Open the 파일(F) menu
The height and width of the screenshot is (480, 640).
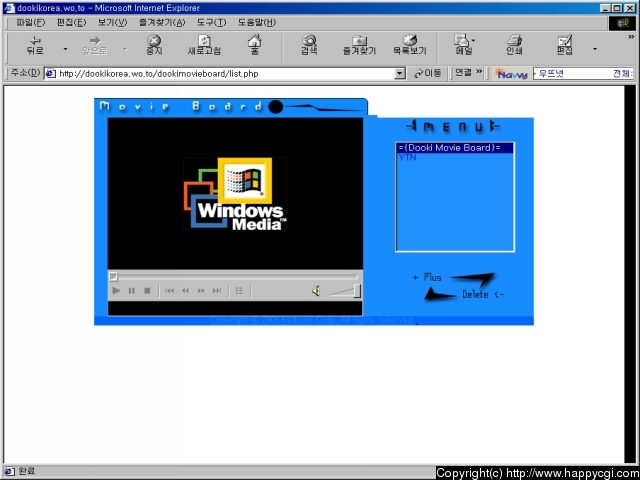[x=31, y=22]
